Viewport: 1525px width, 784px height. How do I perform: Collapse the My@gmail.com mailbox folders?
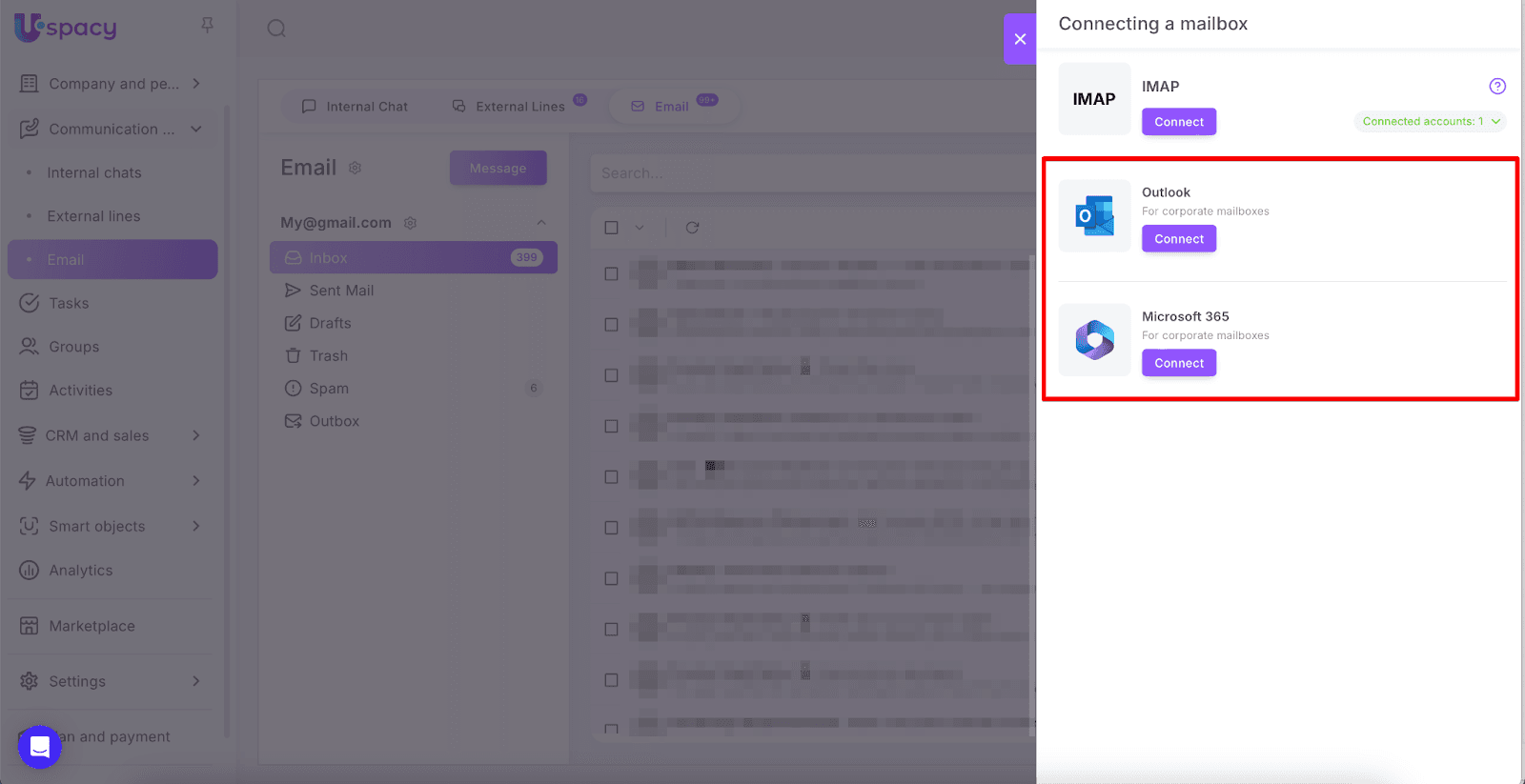click(x=541, y=223)
